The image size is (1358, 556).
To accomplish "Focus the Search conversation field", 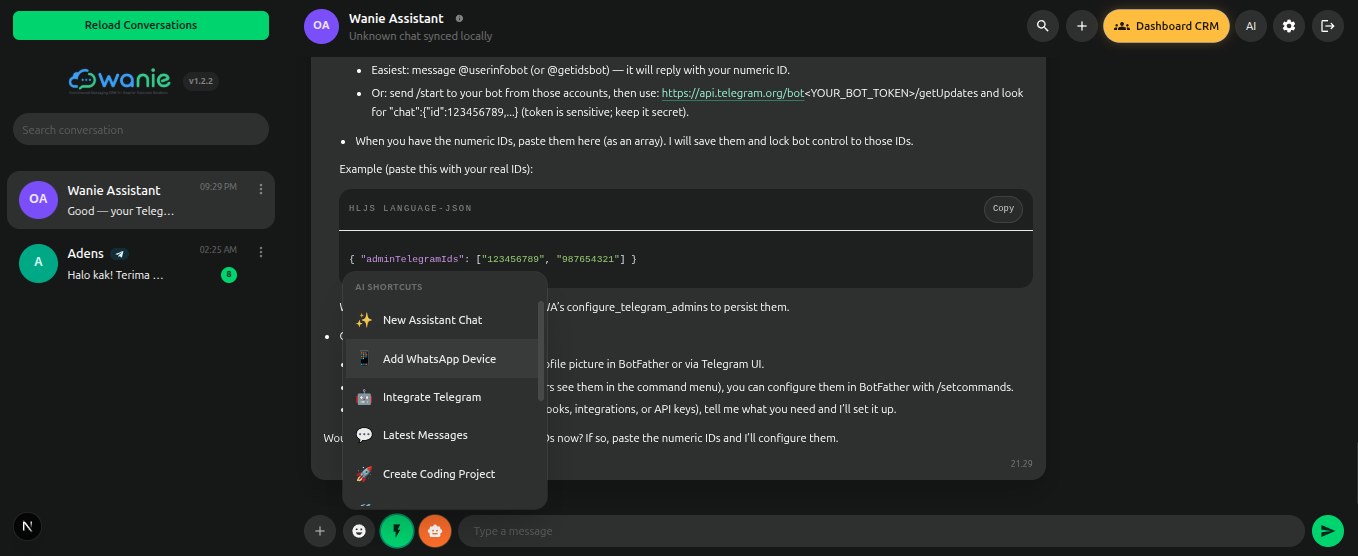I will (141, 129).
